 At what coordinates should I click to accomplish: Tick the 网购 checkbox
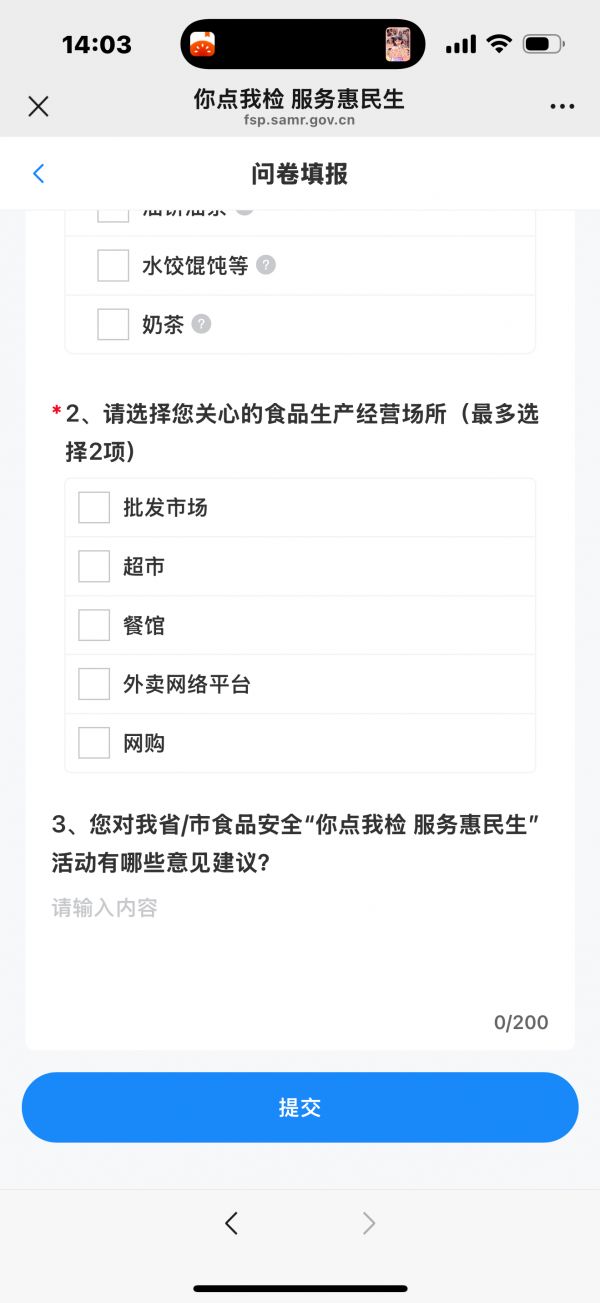(94, 743)
